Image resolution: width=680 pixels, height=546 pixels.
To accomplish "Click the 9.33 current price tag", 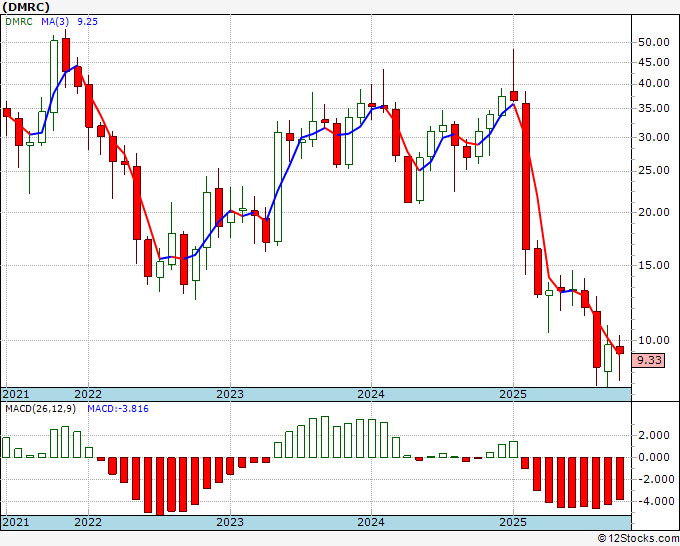I will [648, 360].
